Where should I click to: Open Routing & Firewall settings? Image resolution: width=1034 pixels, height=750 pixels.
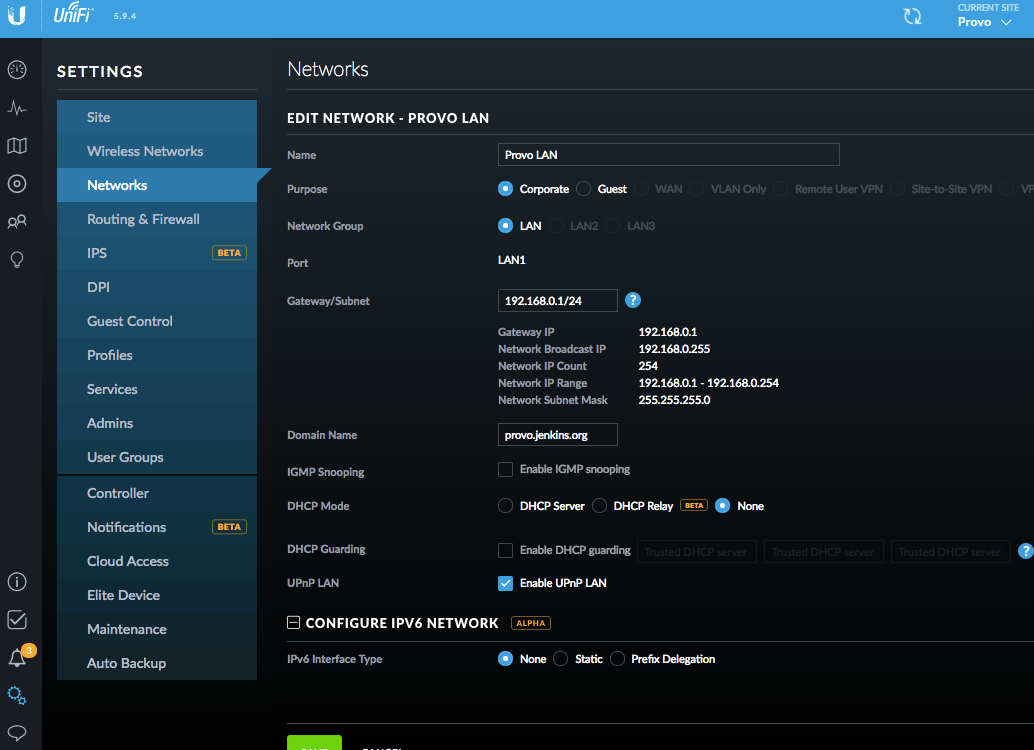143,219
